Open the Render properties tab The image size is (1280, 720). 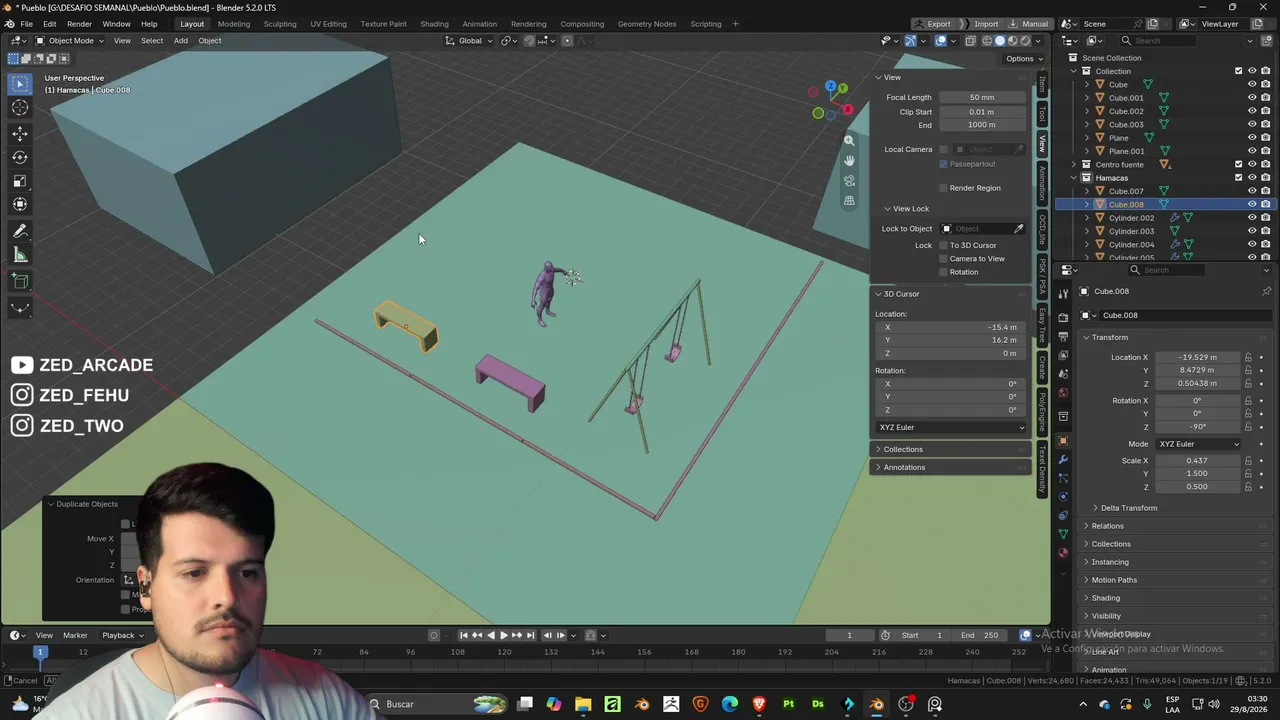[1063, 318]
